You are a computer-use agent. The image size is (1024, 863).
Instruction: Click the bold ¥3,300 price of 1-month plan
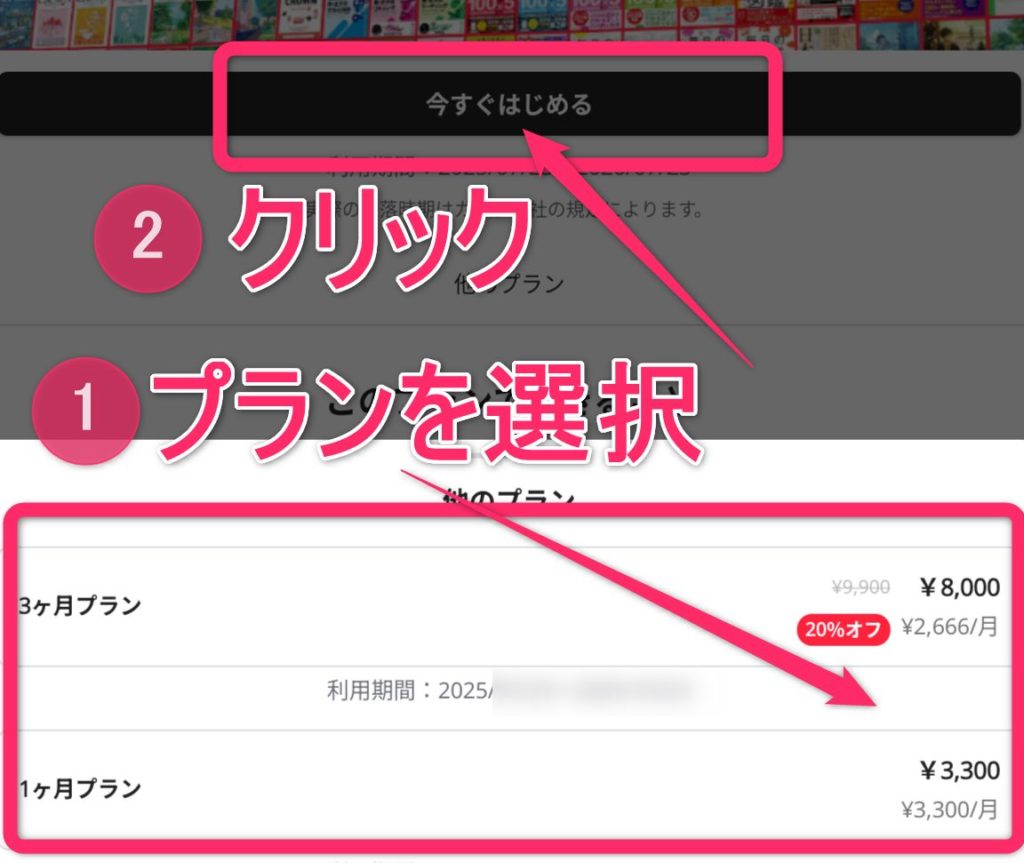[960, 770]
